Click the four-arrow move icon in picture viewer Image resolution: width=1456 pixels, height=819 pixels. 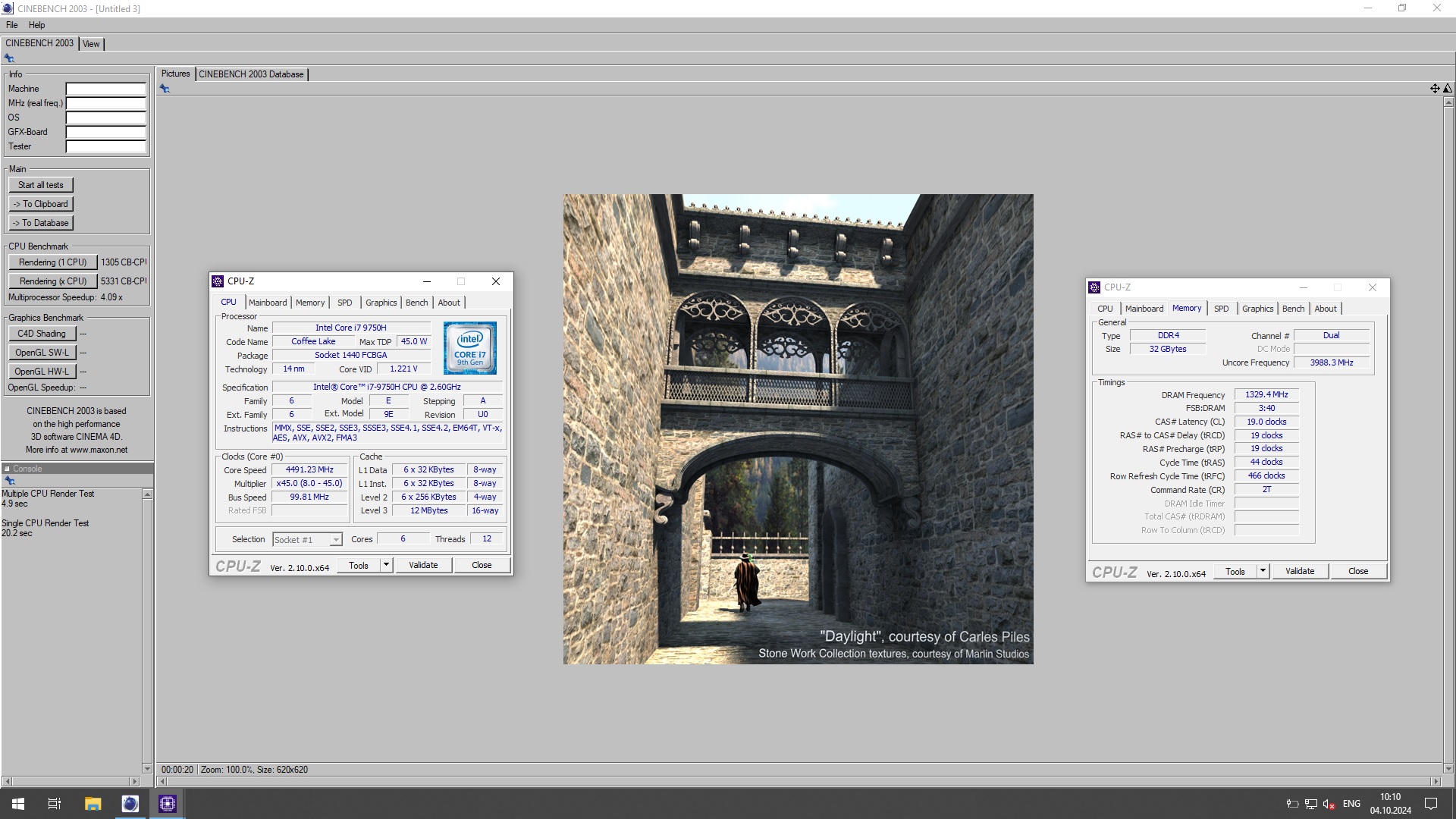tap(1435, 89)
